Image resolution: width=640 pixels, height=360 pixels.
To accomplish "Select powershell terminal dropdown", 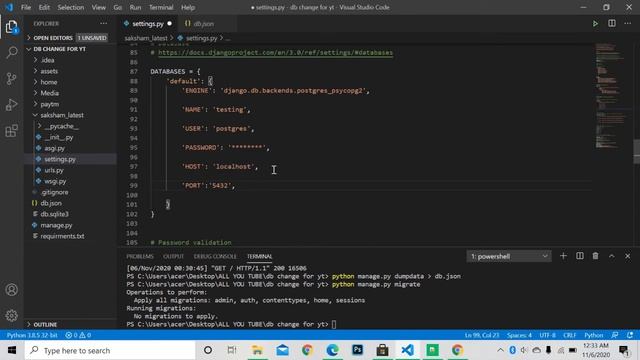I will [509, 256].
